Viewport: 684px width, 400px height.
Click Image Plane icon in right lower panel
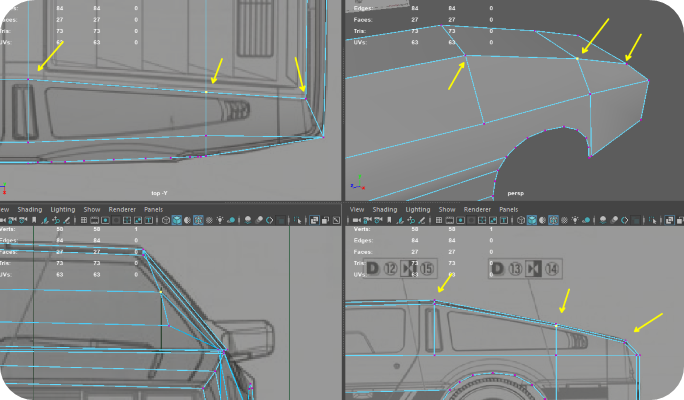click(x=400, y=220)
